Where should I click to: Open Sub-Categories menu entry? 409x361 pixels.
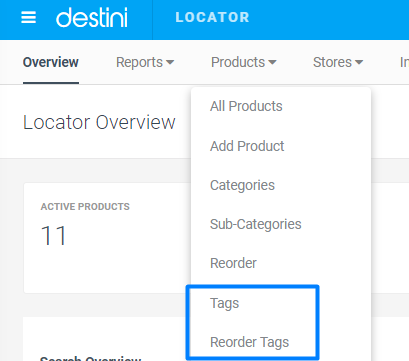click(256, 224)
